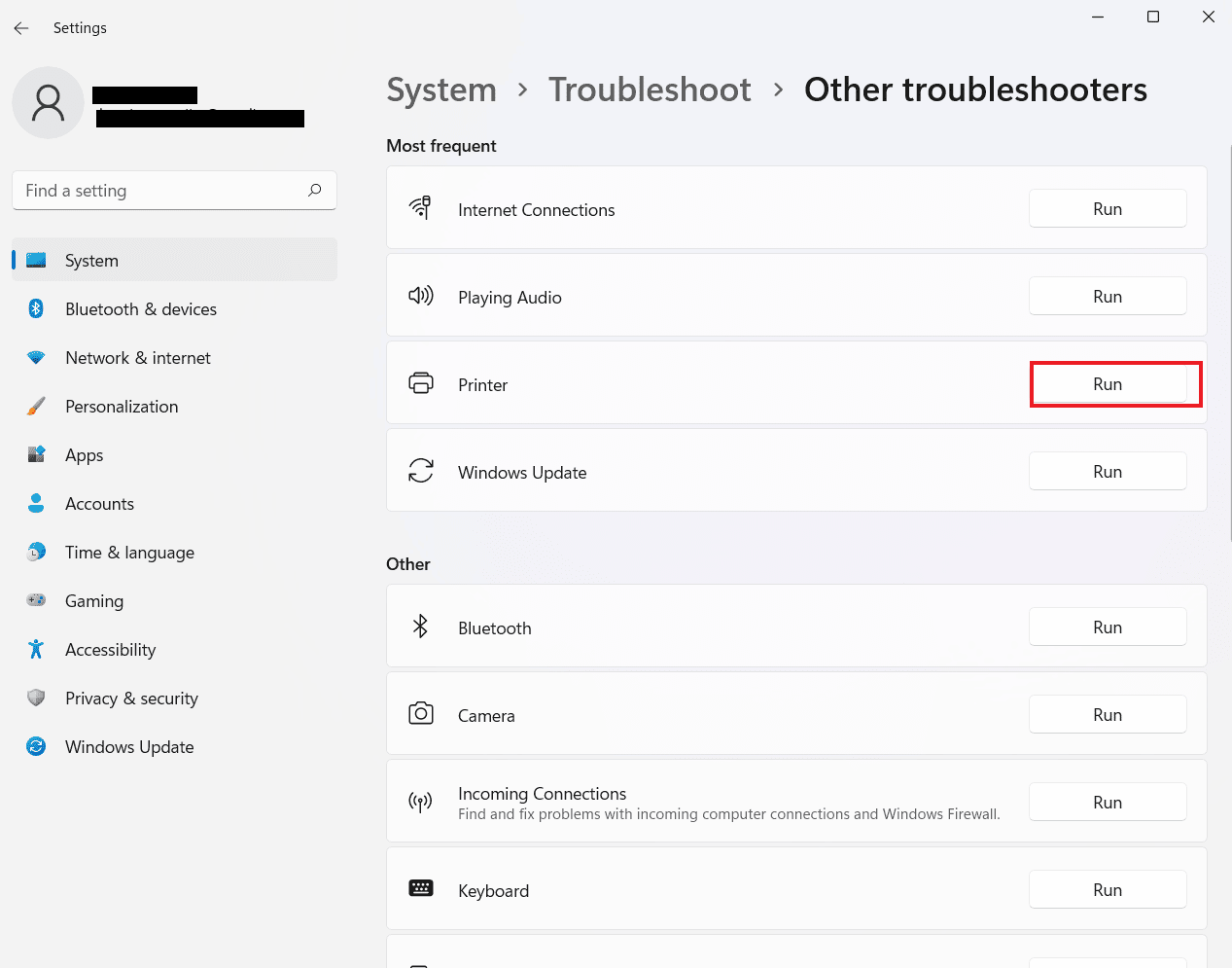Open Personalization settings
1232x968 pixels.
[175, 406]
